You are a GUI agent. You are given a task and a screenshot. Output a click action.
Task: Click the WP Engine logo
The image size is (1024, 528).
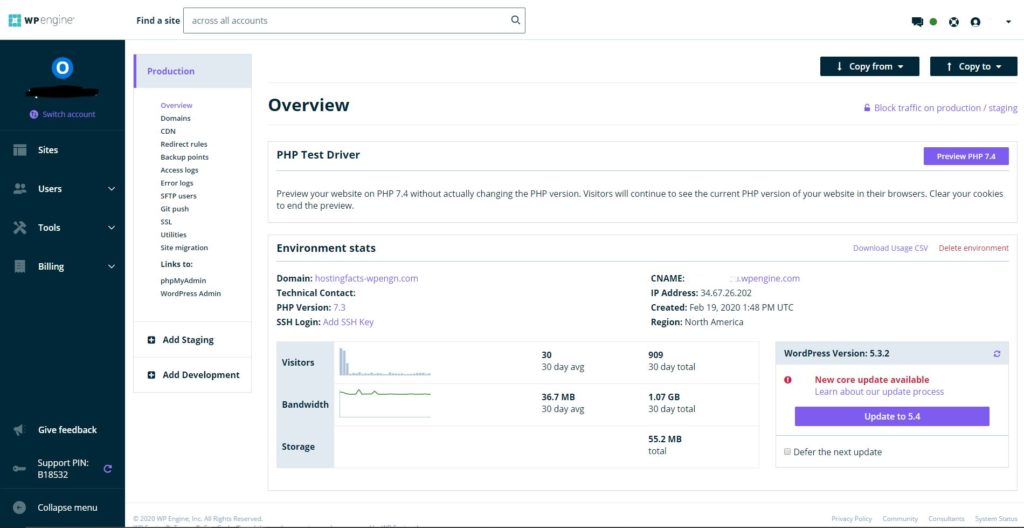(x=41, y=20)
